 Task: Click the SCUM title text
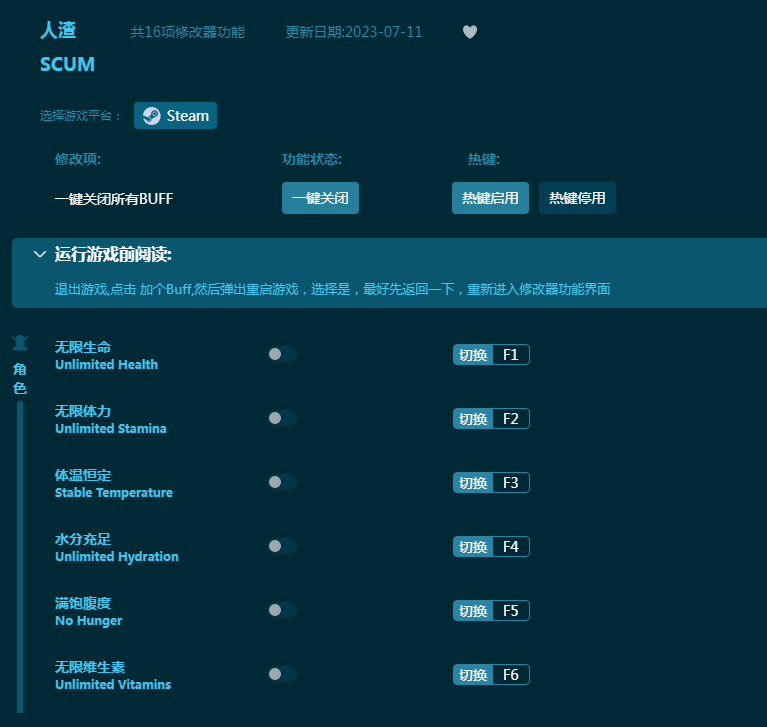(68, 64)
